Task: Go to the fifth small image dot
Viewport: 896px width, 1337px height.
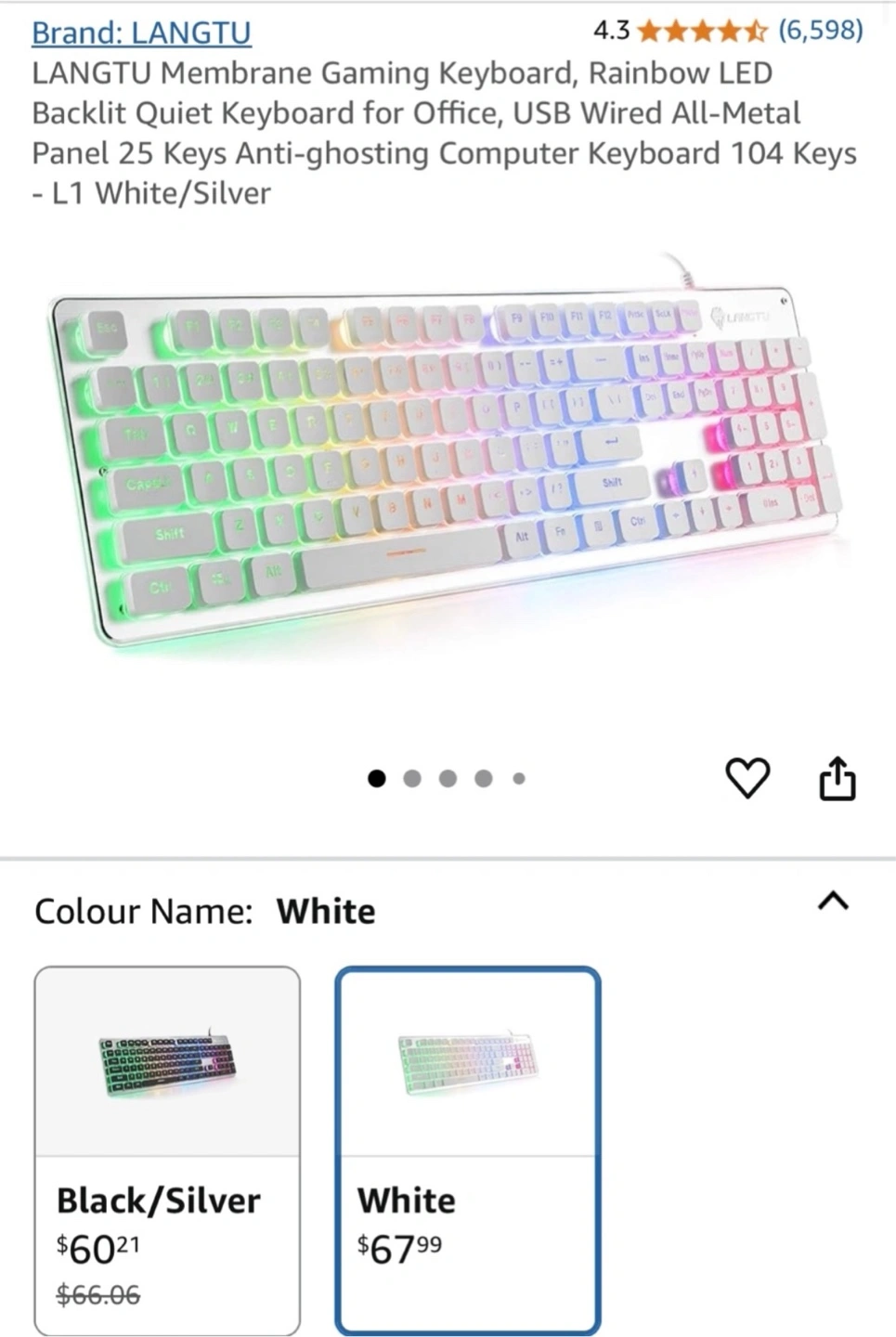Action: tap(519, 778)
